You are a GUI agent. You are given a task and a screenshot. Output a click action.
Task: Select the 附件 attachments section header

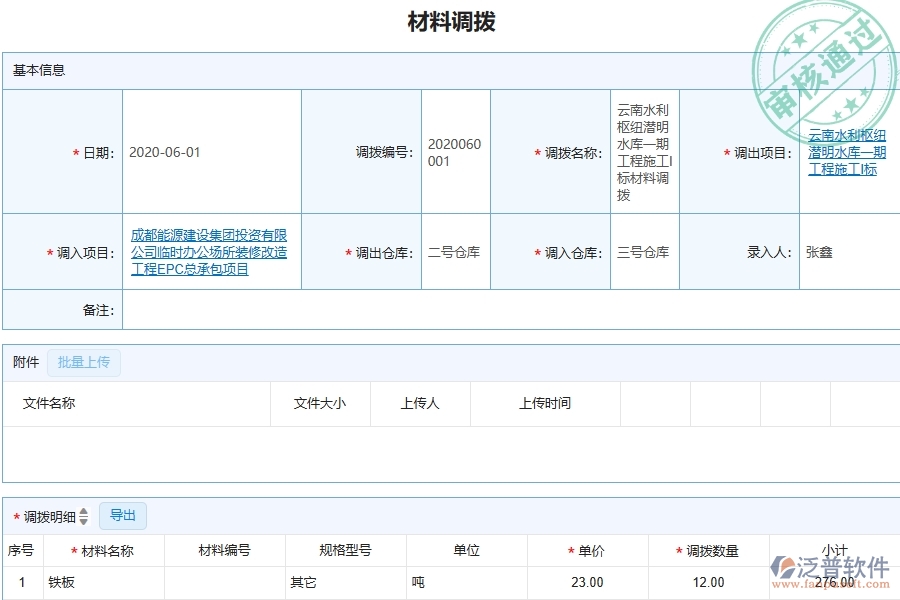click(24, 362)
